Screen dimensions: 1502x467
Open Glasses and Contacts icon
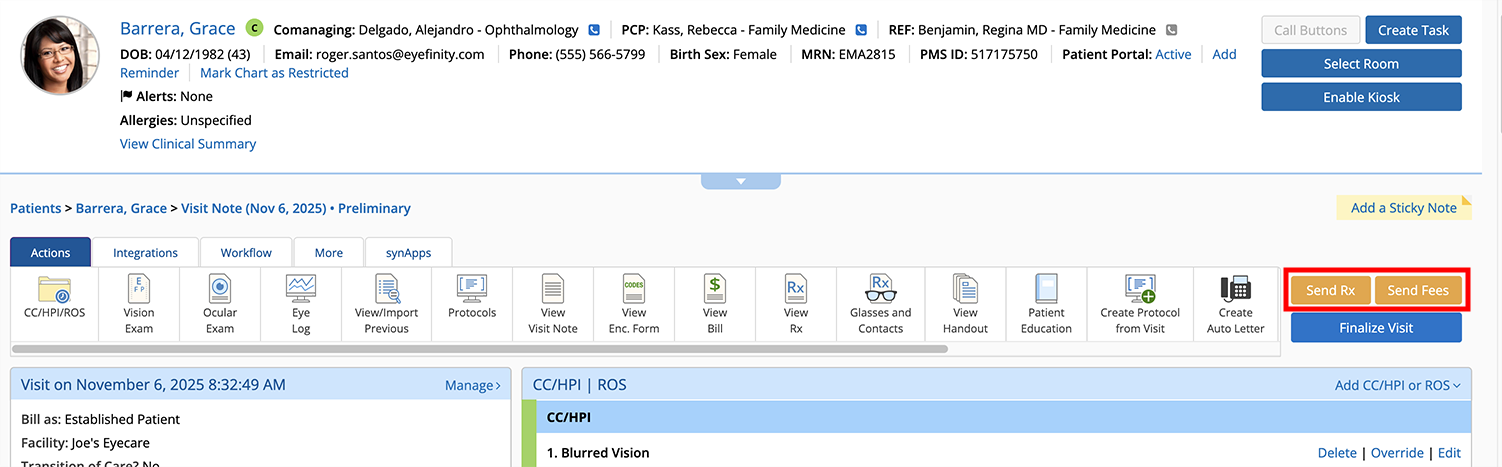point(880,290)
